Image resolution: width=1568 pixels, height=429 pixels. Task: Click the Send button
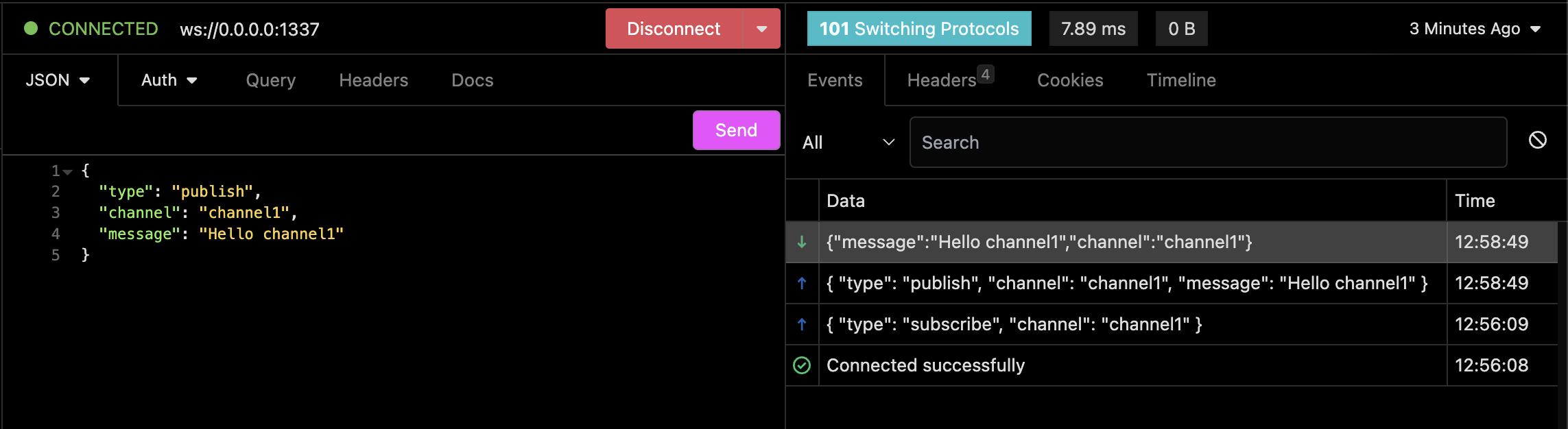tap(737, 130)
